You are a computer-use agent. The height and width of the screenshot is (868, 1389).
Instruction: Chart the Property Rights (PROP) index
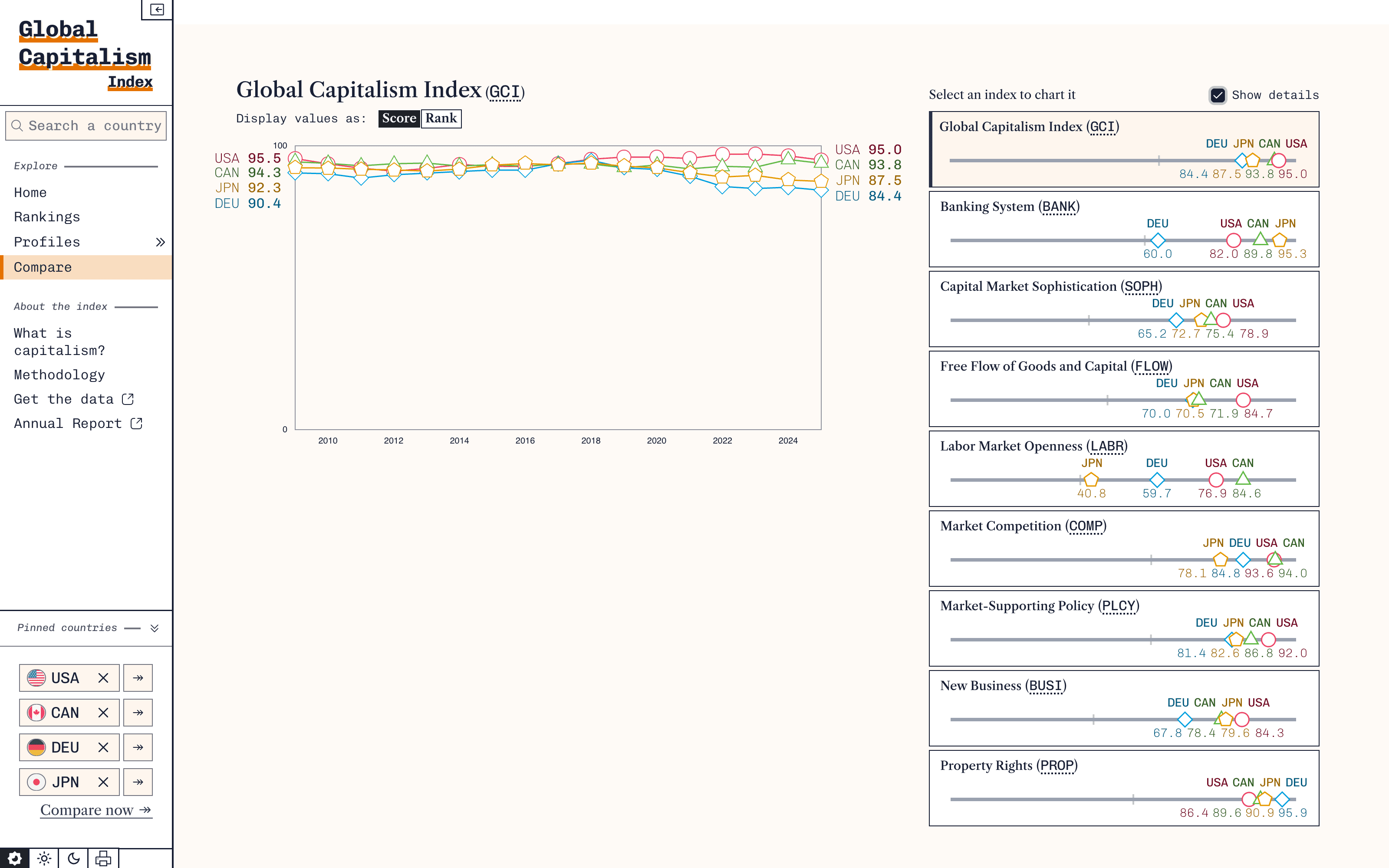[x=1124, y=788]
